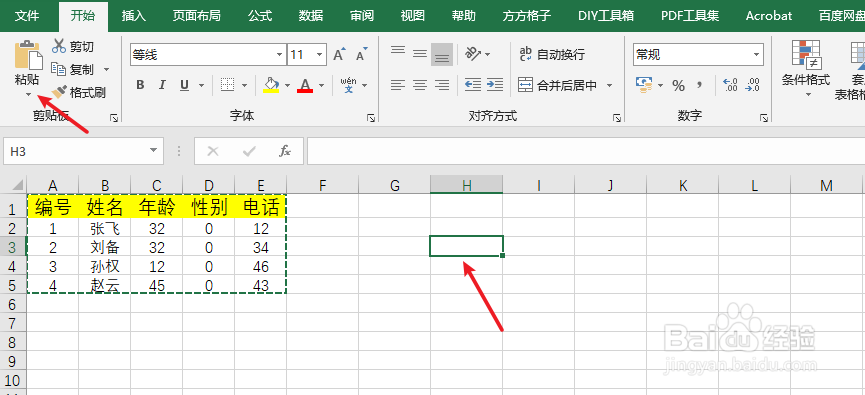
Task: Decrease indent of cell contents
Action: click(x=473, y=85)
